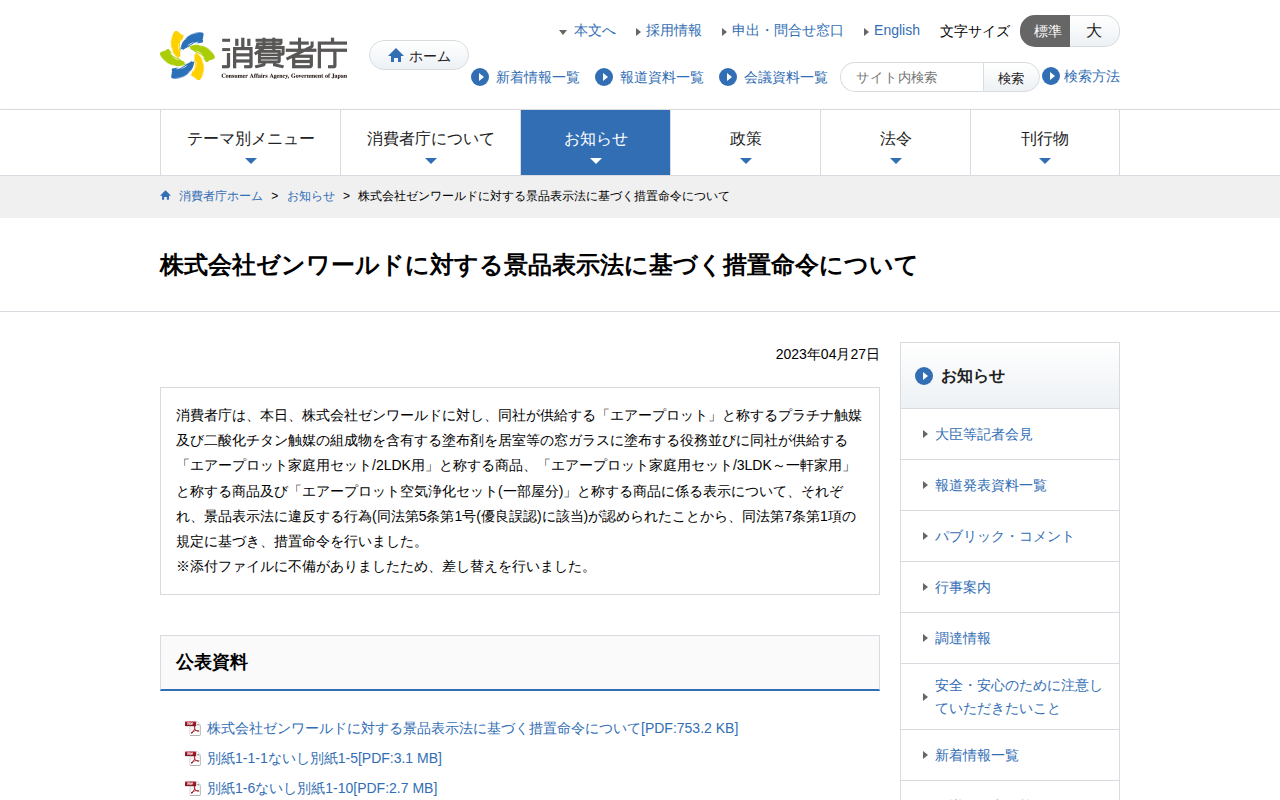
Task: Expand the テーマ別メニュー dropdown
Action: (251, 143)
